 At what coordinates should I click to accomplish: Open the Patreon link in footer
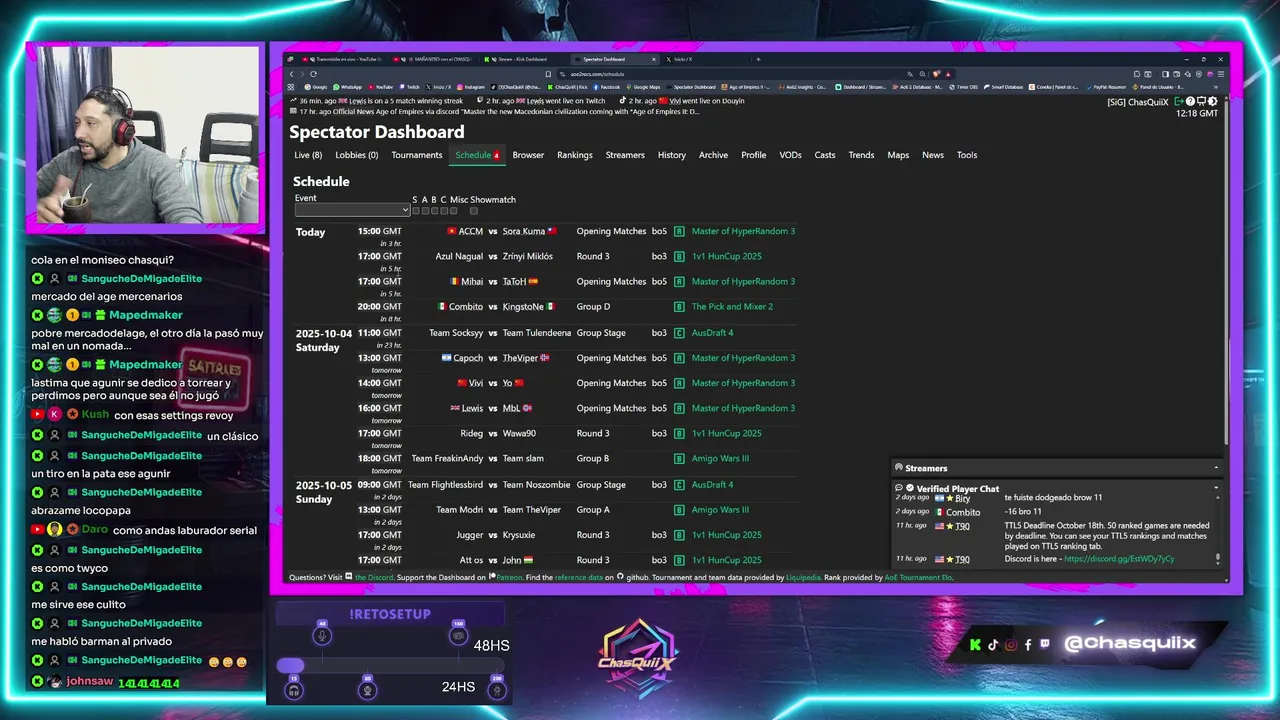[509, 577]
